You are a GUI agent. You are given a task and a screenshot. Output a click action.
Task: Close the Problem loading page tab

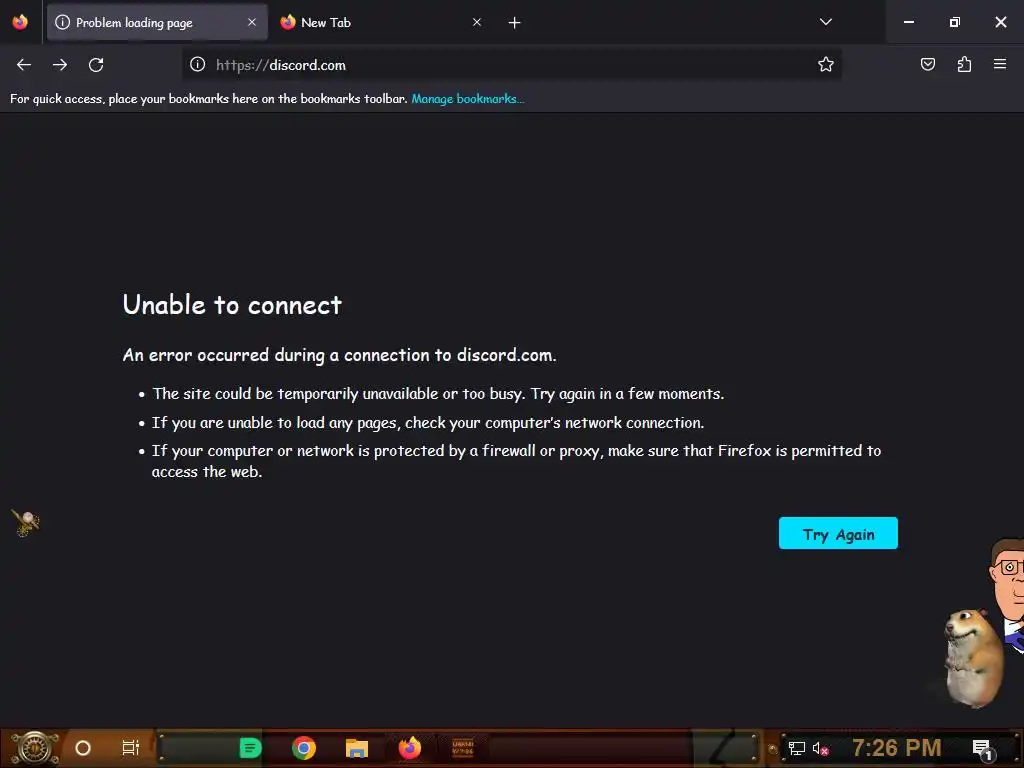click(x=252, y=22)
